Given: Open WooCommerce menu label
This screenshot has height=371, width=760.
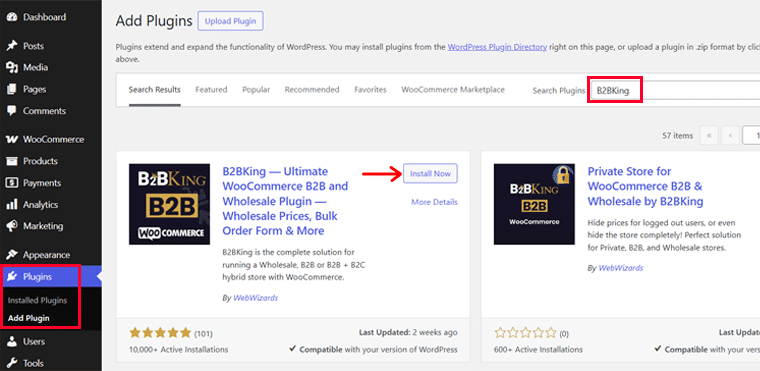Looking at the screenshot, I should click(x=53, y=140).
